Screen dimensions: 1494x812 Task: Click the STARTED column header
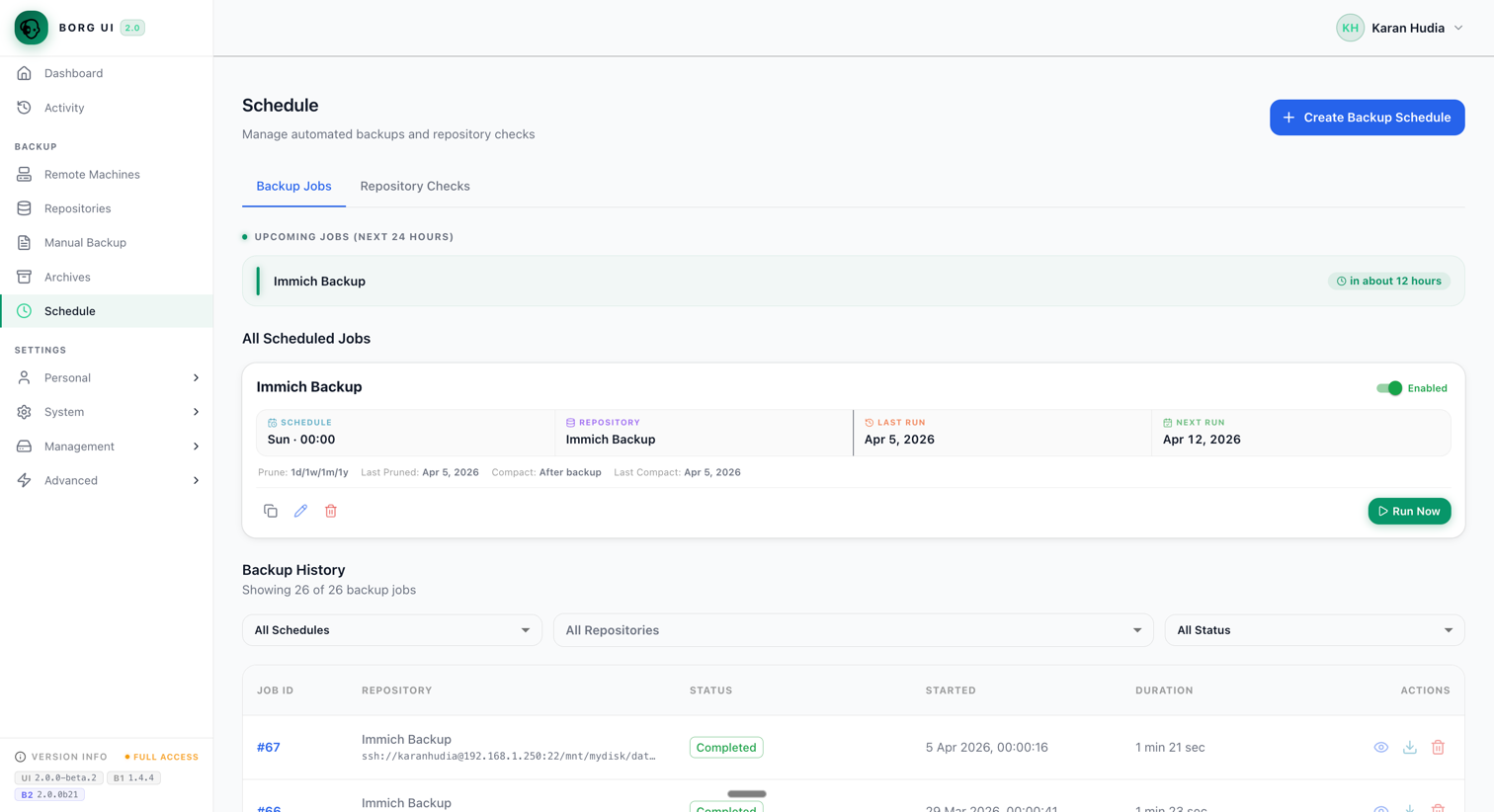pyautogui.click(x=951, y=690)
